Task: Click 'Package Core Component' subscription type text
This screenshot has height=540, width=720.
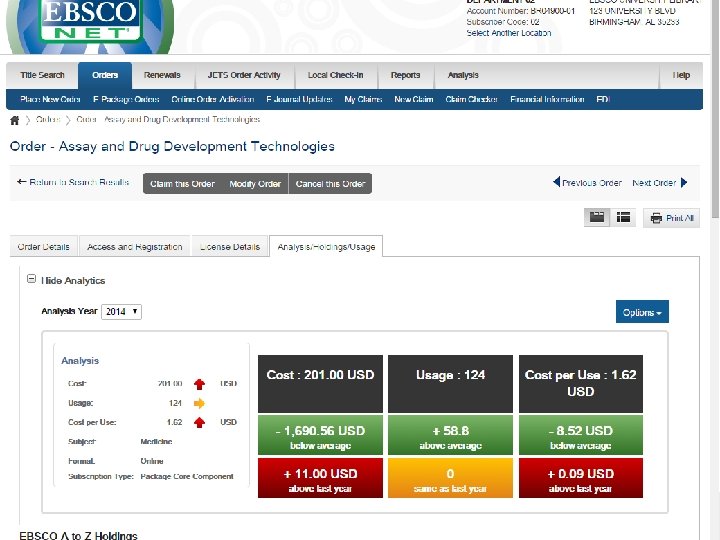Action: click(187, 477)
